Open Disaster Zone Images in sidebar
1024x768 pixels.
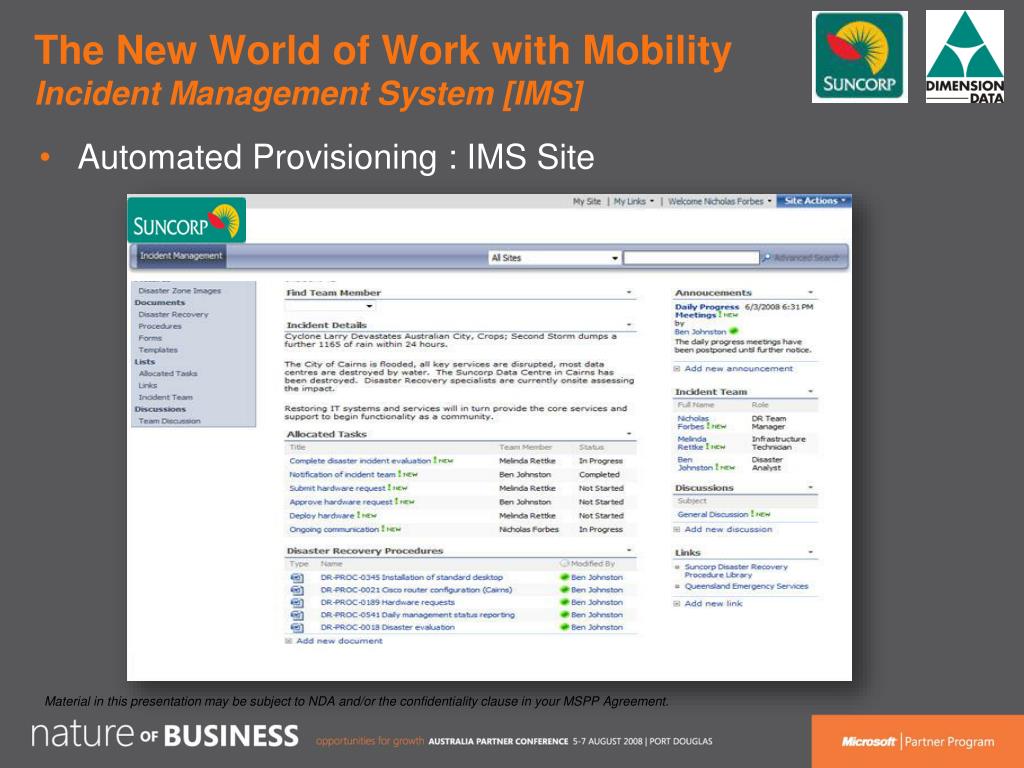180,291
